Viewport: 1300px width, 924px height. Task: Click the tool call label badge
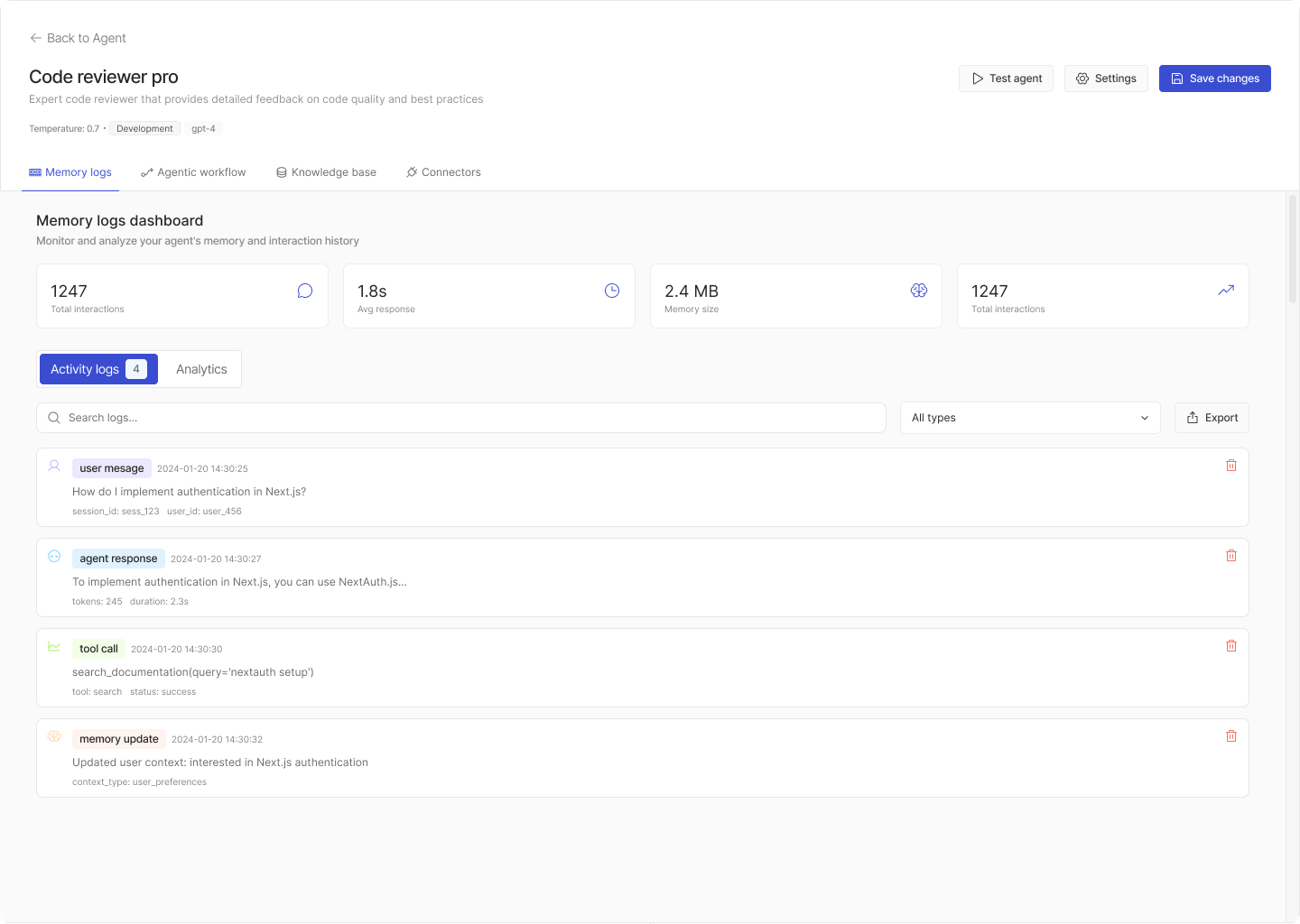[x=98, y=649]
